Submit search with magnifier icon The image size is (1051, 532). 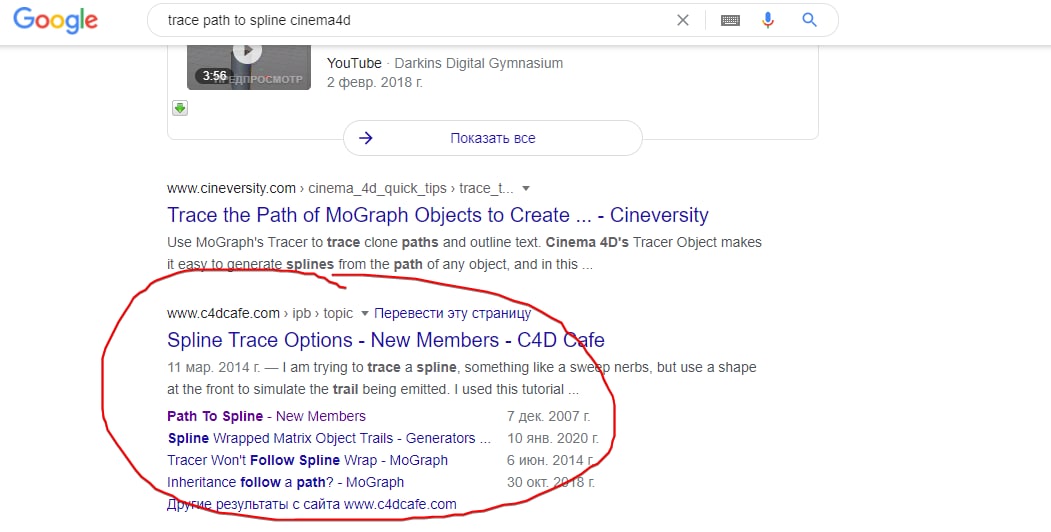click(809, 20)
